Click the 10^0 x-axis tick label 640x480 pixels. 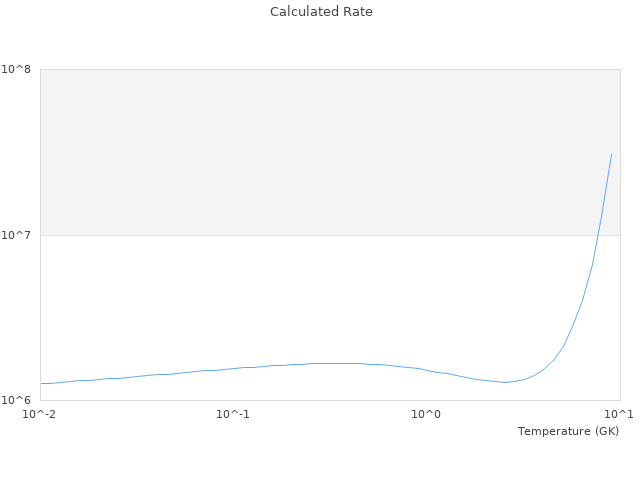427,414
